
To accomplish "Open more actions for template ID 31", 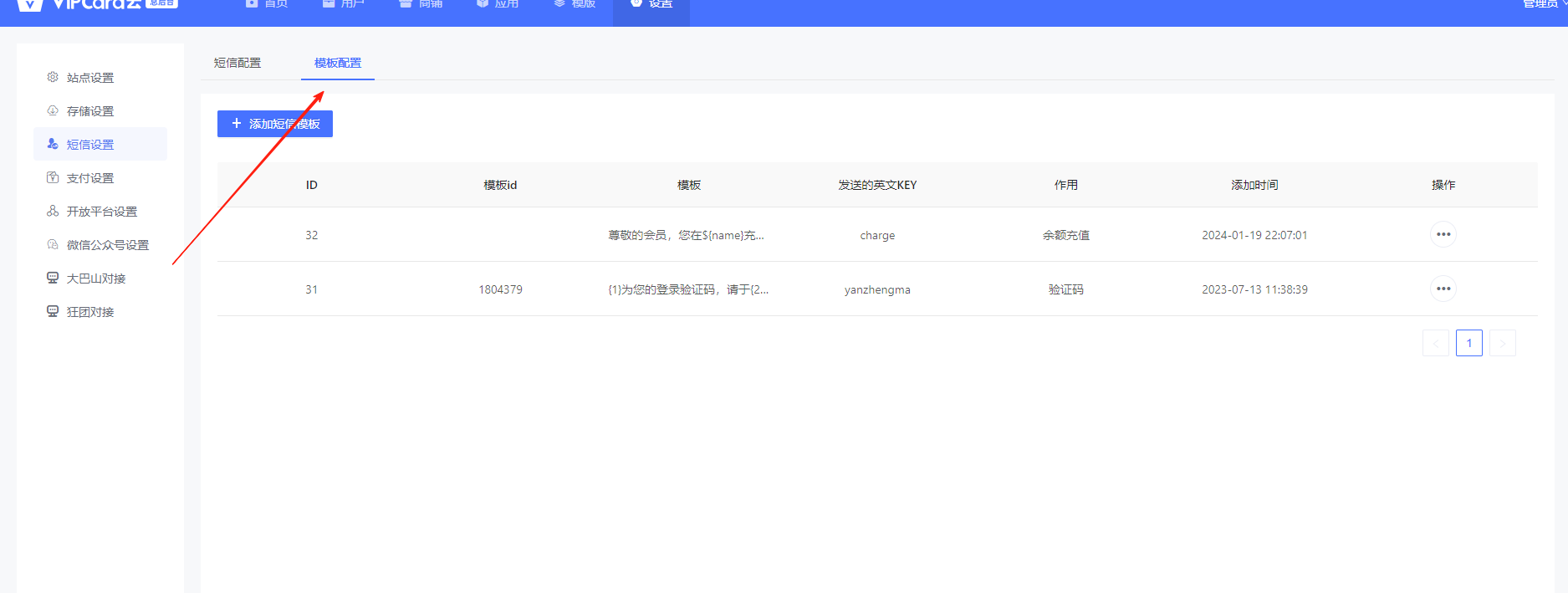I will coord(1443,289).
